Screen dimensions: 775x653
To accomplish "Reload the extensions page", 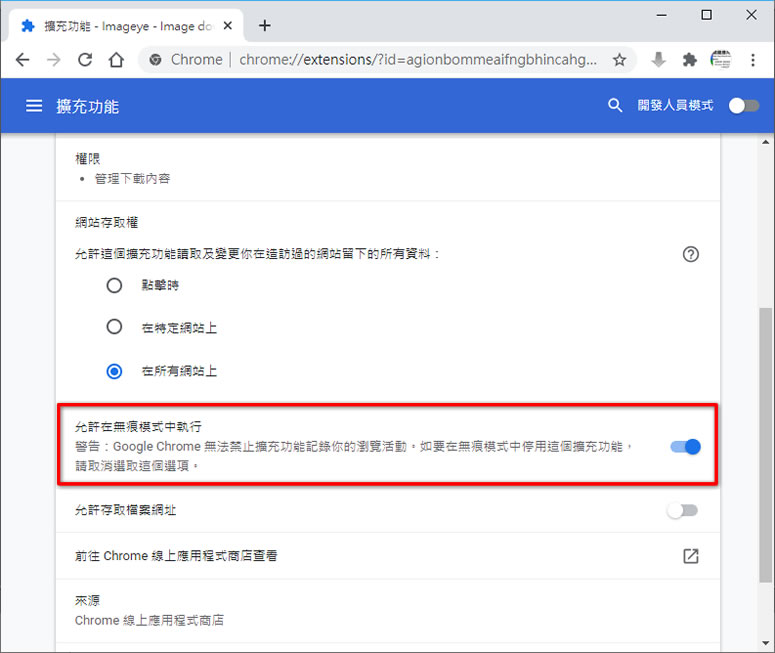I will click(85, 60).
